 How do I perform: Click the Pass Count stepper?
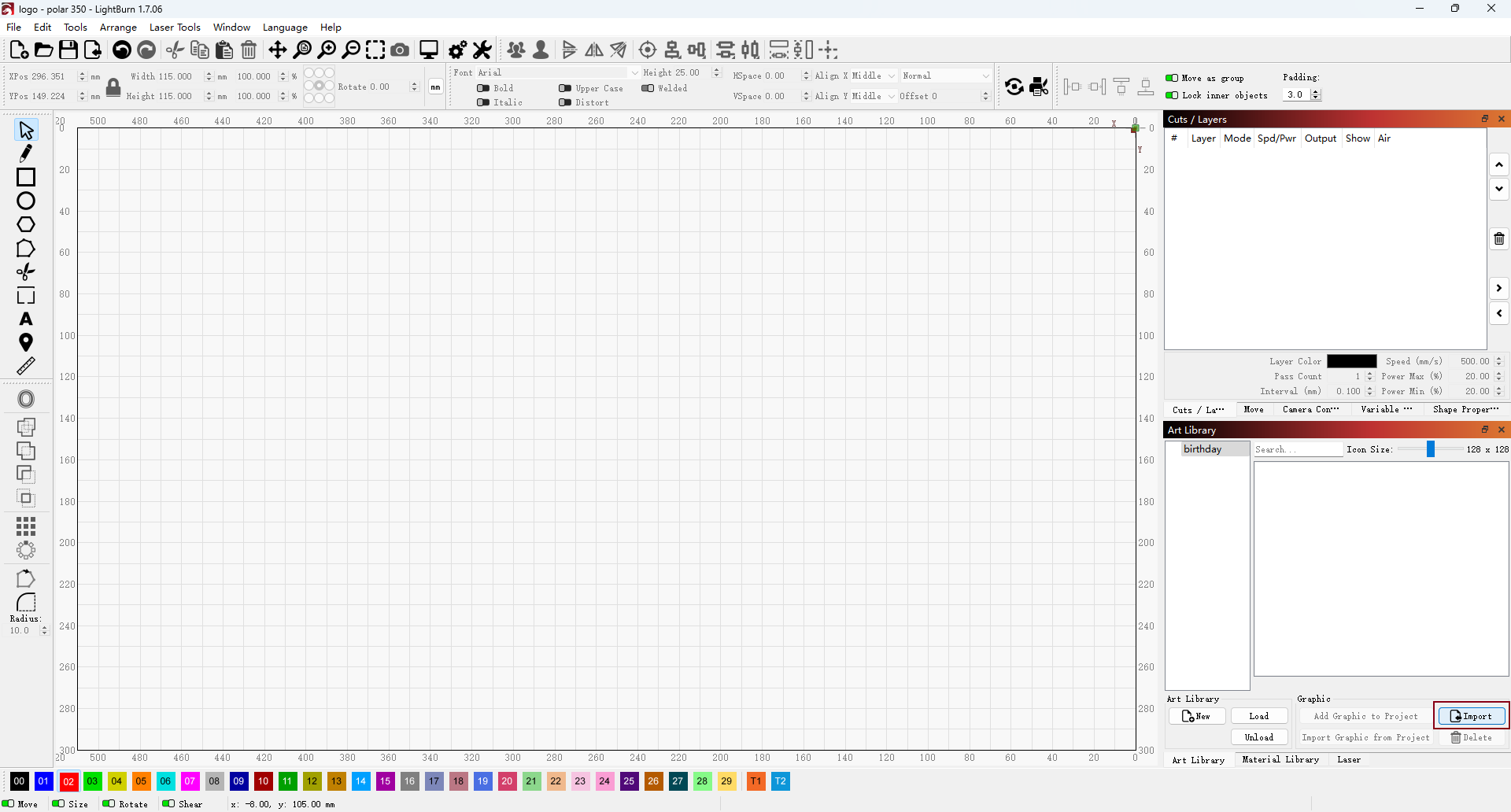pos(1369,376)
